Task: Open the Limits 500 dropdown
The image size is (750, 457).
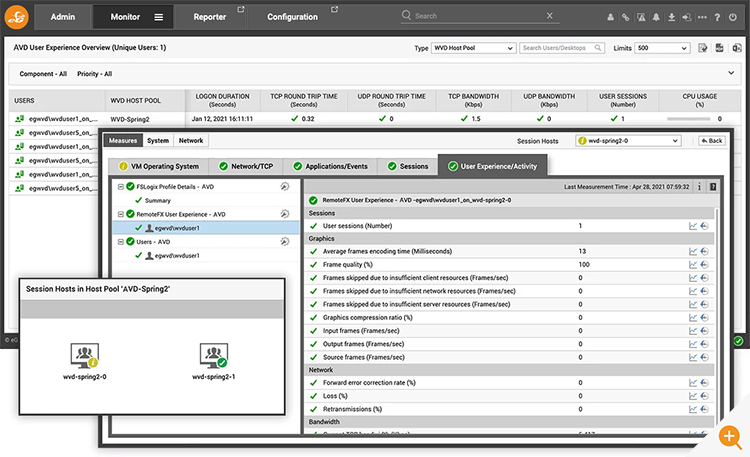Action: click(x=662, y=48)
